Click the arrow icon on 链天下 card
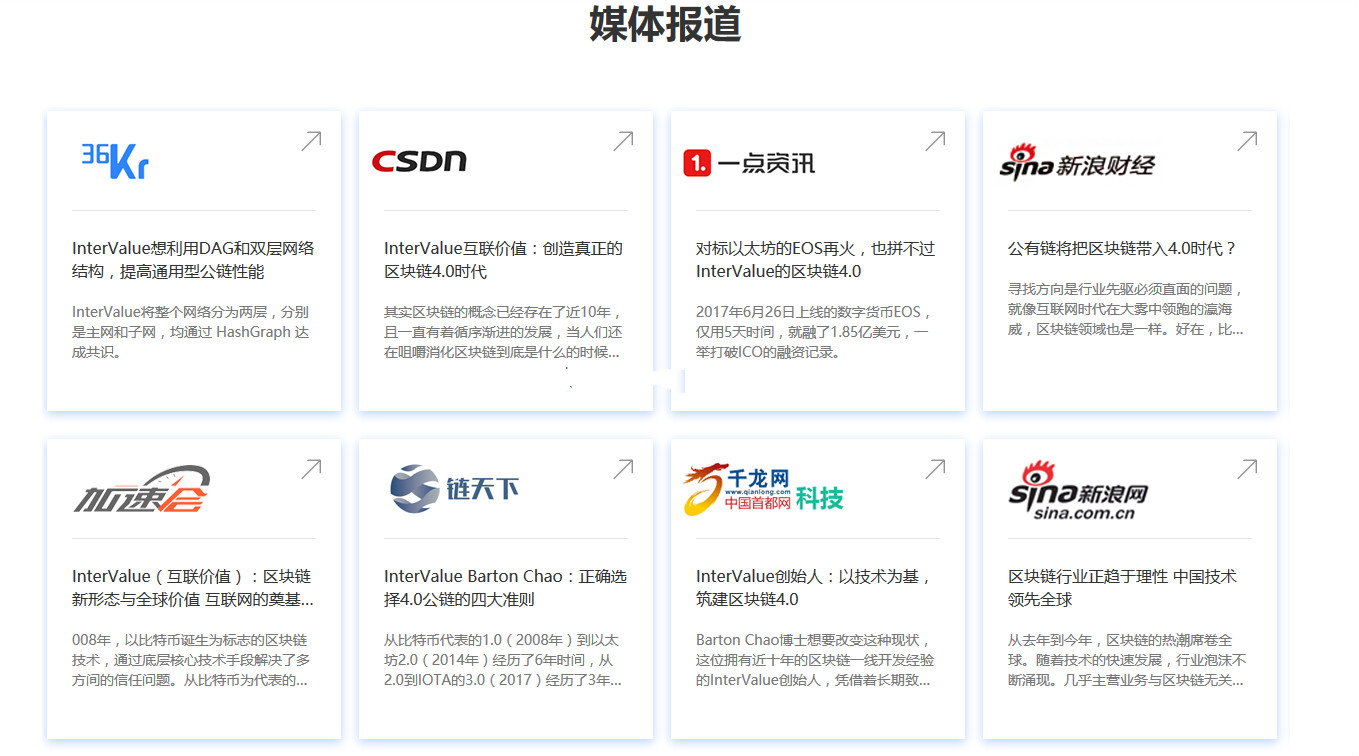This screenshot has height=756, width=1359. coord(623,469)
